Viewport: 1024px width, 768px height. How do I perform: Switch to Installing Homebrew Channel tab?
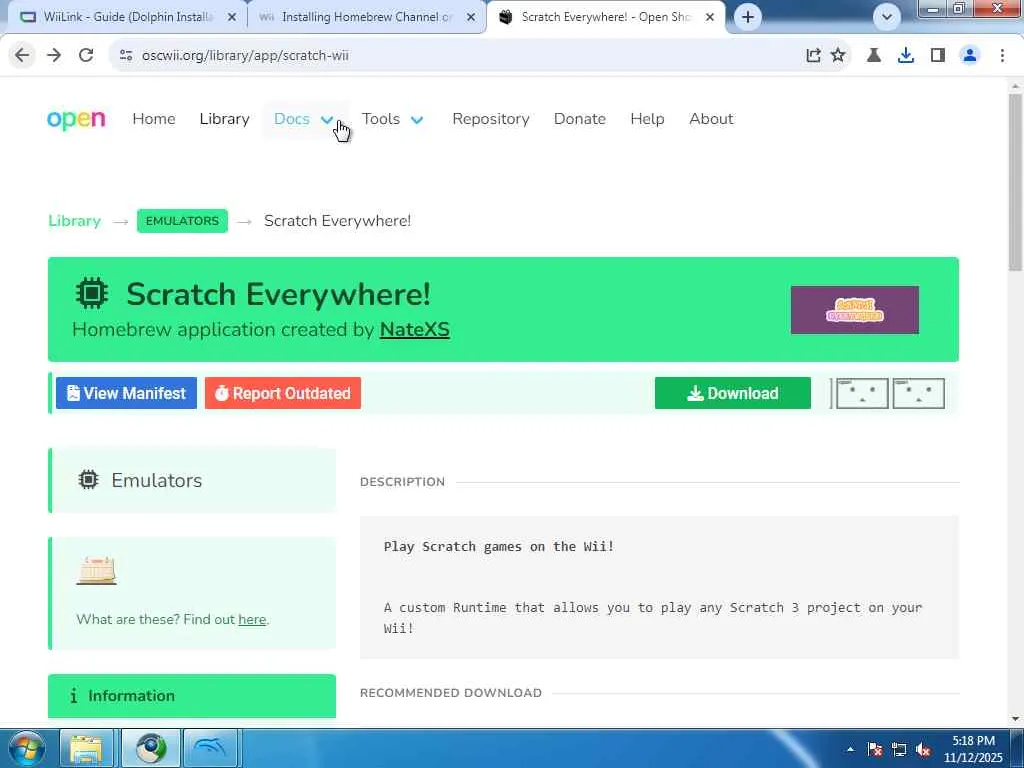tap(366, 17)
